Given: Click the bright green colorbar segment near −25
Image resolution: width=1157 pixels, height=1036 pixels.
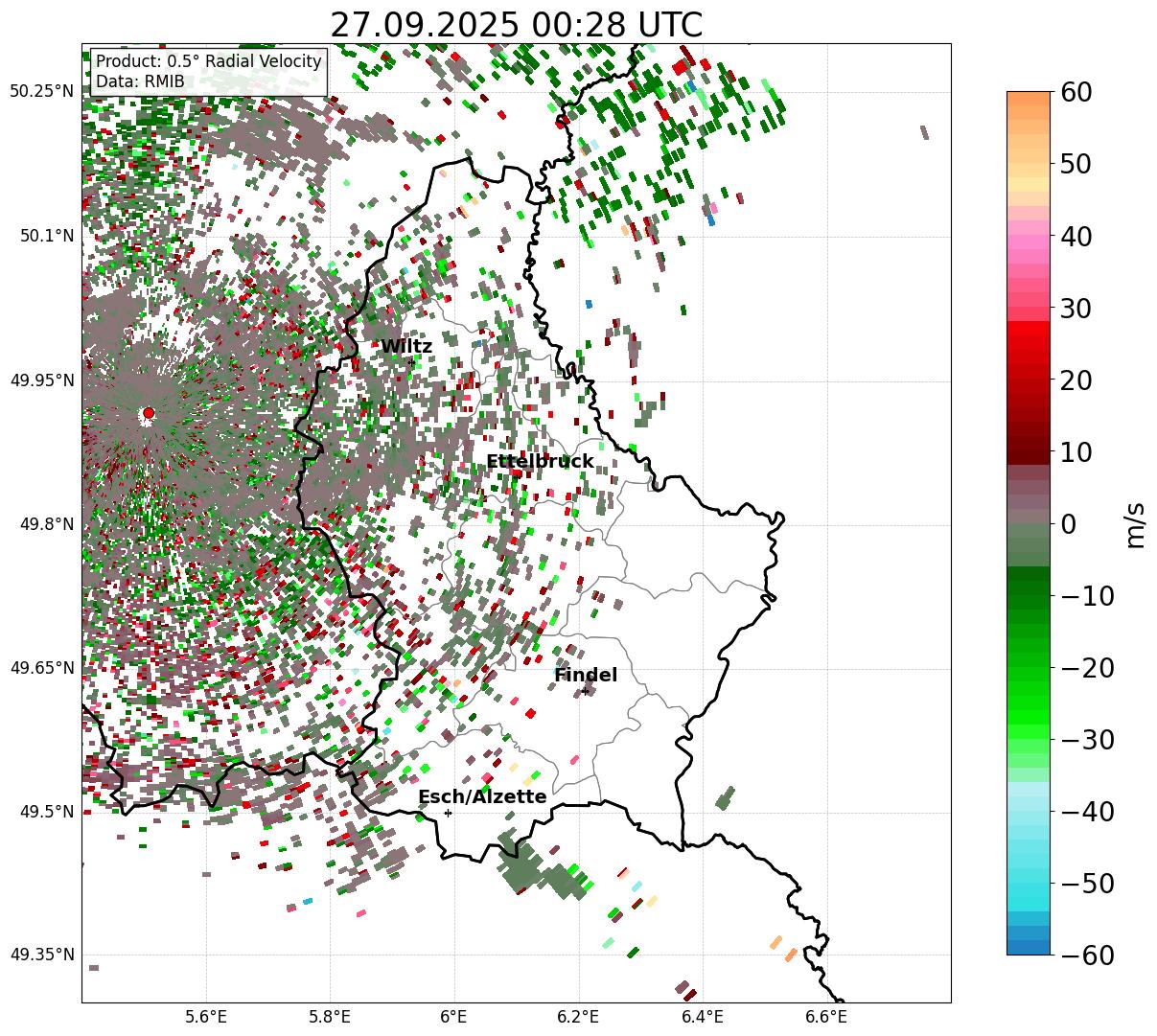Looking at the screenshot, I should pos(1029,702).
